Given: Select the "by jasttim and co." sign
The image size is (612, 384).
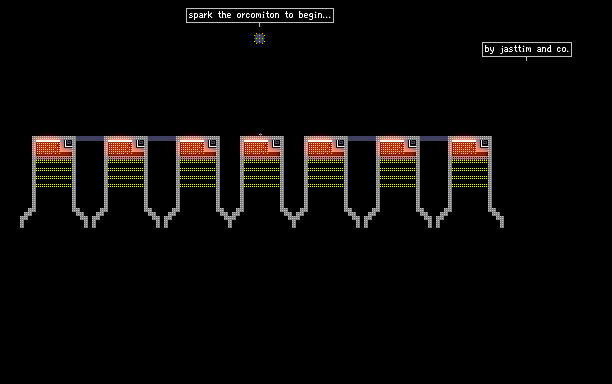Looking at the screenshot, I should (527, 49).
